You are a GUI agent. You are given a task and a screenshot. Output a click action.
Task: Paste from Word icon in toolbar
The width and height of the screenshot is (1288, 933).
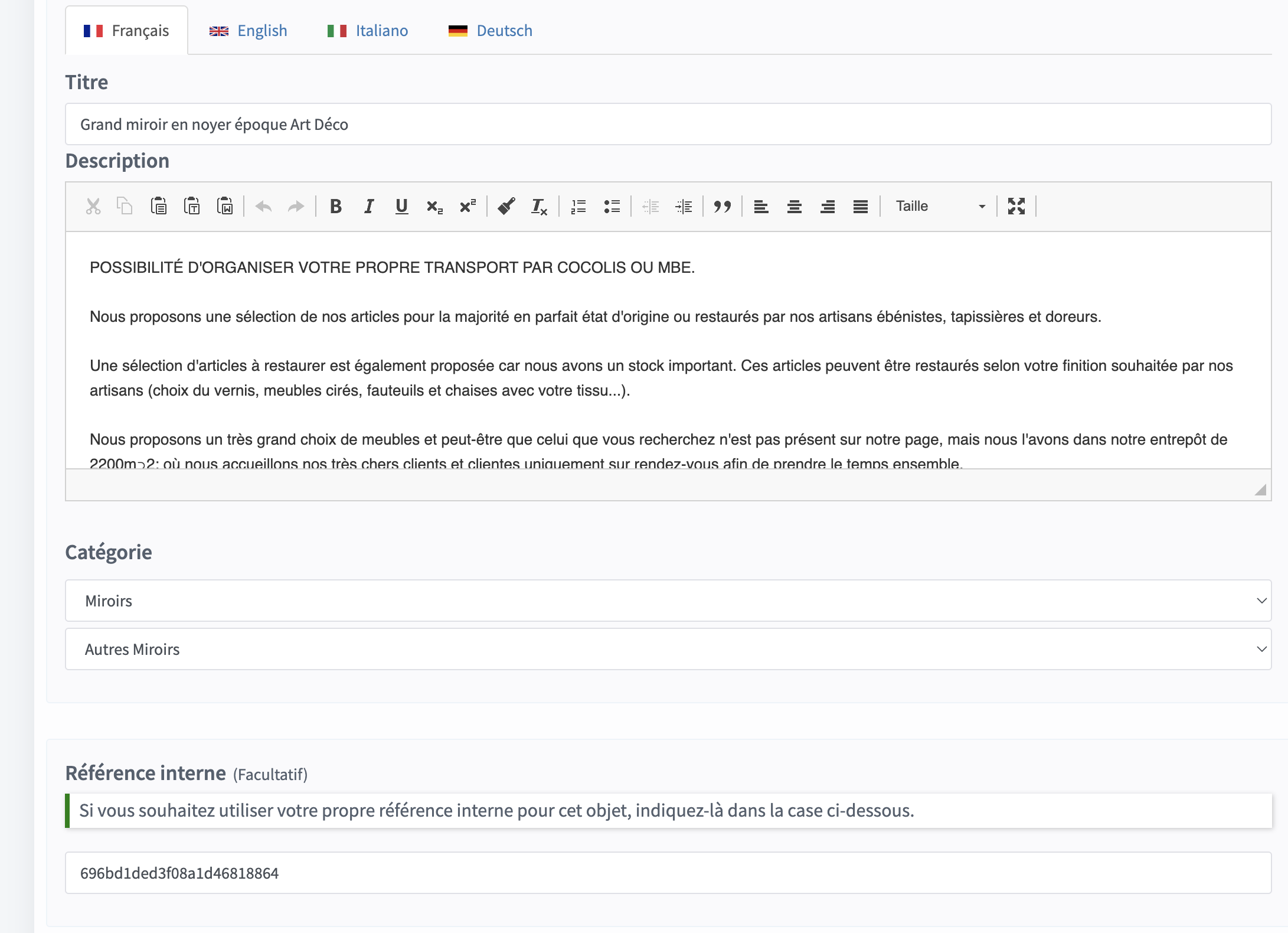pyautogui.click(x=225, y=206)
